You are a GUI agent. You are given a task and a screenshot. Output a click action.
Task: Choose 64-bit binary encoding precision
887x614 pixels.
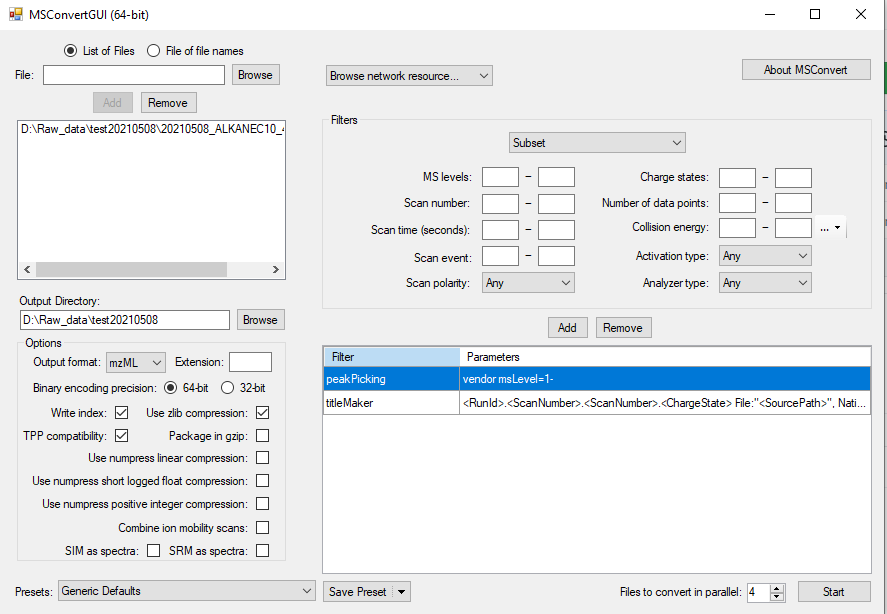click(x=170, y=388)
